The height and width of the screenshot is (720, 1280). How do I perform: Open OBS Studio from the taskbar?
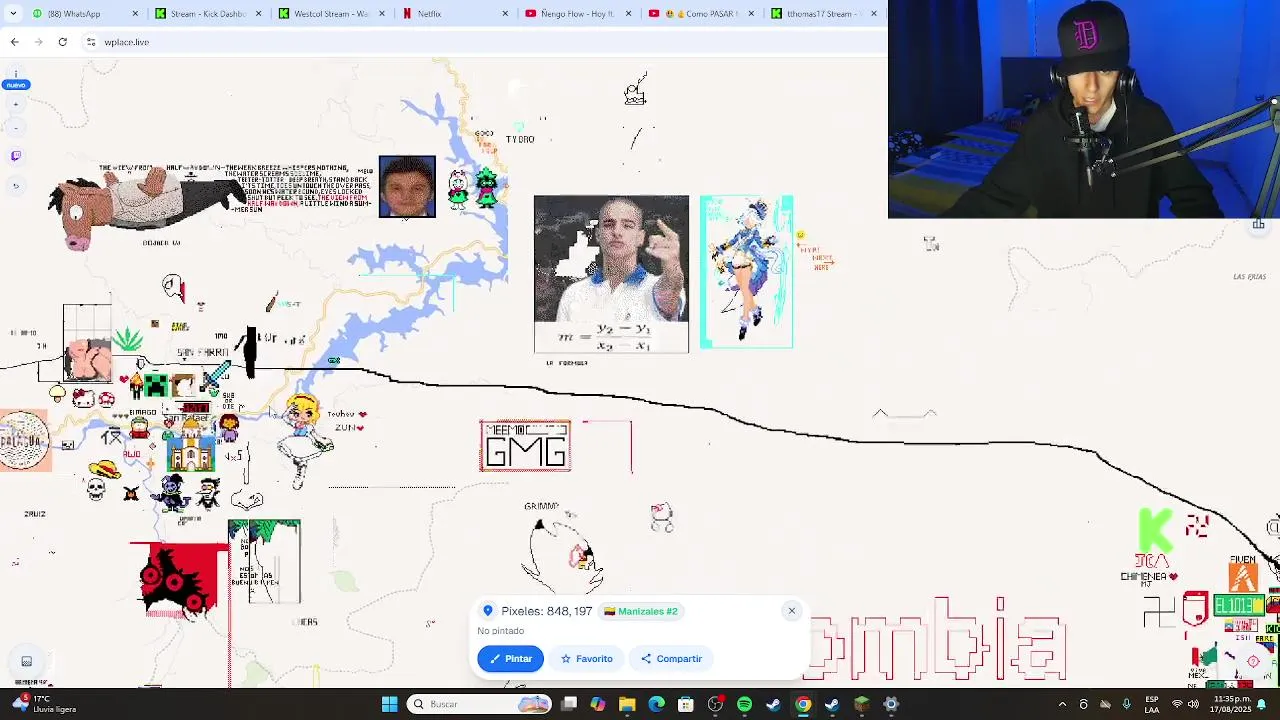715,704
